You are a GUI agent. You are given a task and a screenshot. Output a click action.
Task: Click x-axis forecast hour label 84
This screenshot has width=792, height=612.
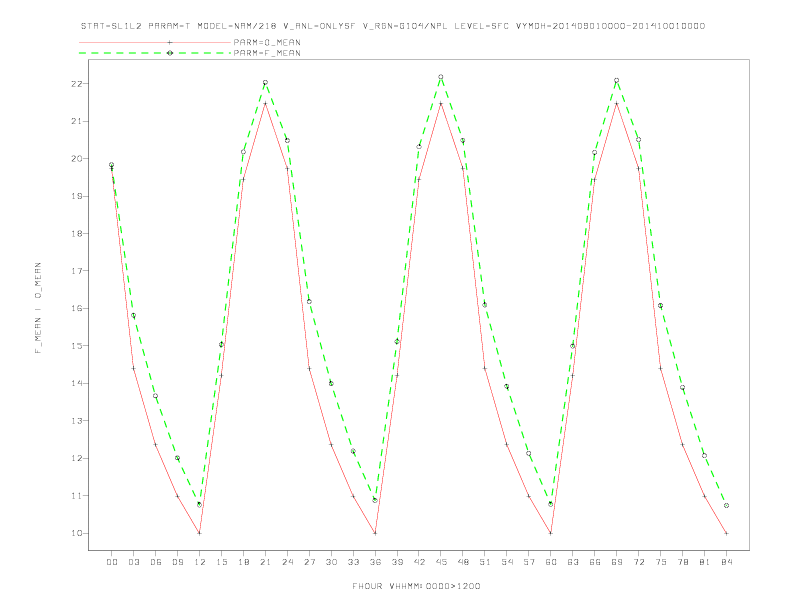[726, 562]
